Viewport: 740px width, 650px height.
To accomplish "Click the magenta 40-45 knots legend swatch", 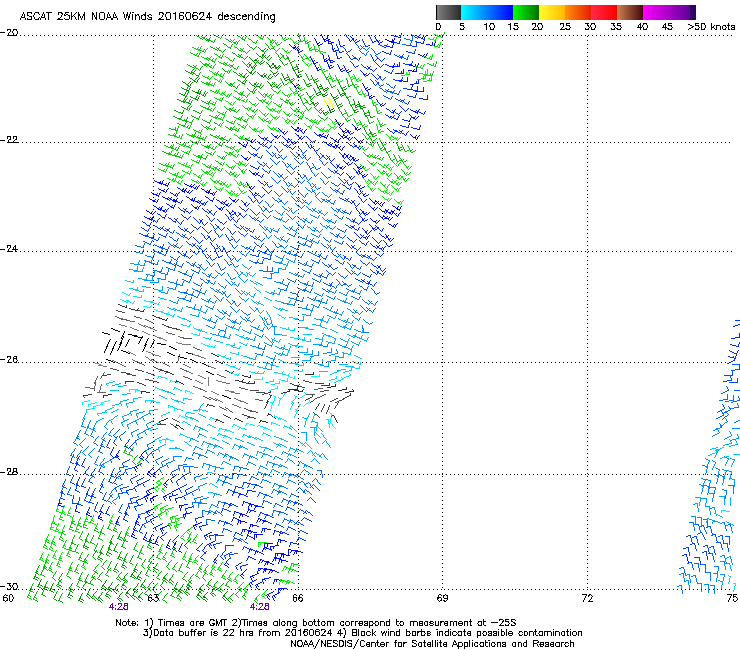I will tap(656, 12).
